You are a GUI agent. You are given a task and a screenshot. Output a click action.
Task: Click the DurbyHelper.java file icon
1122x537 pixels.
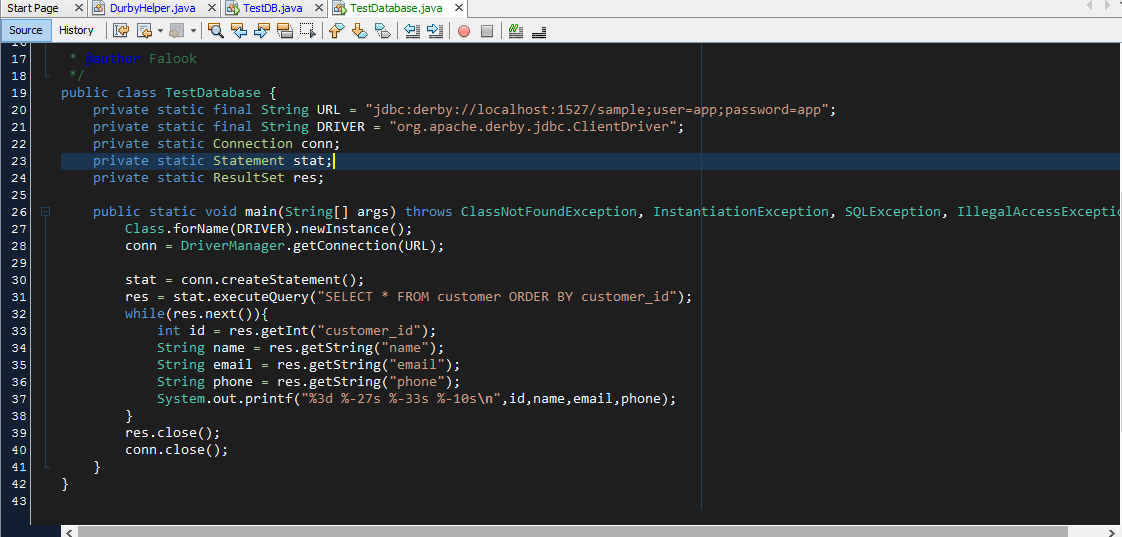[99, 9]
